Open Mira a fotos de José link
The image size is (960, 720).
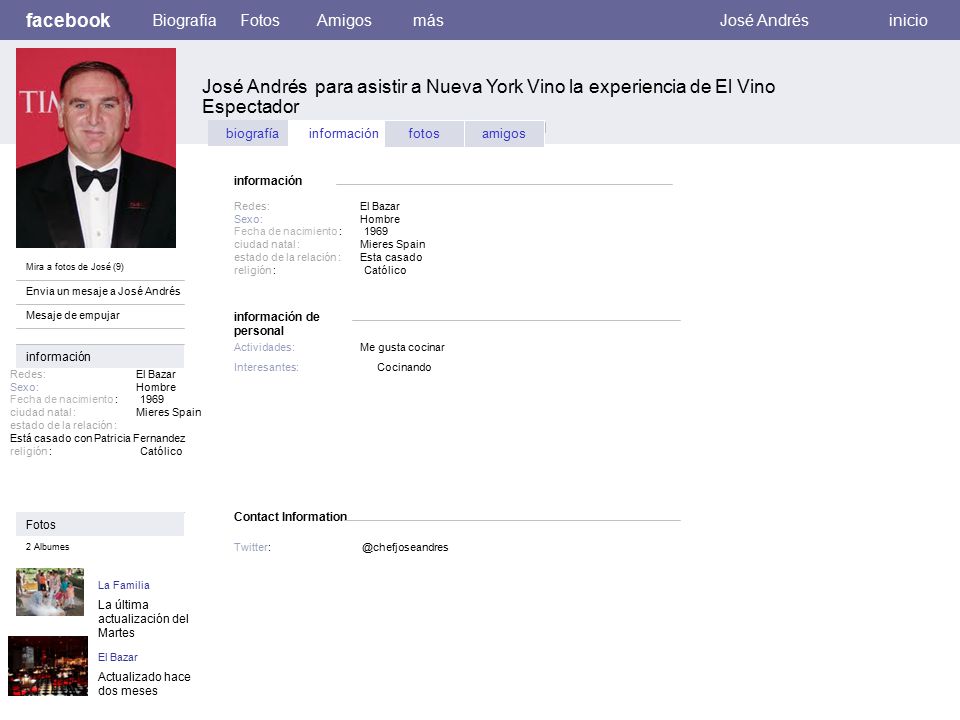pos(75,266)
